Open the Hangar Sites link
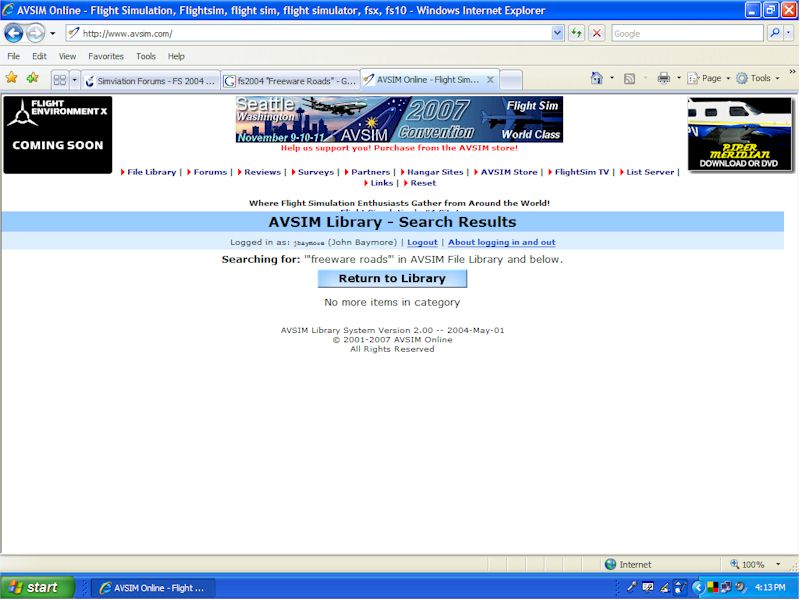 (x=435, y=172)
